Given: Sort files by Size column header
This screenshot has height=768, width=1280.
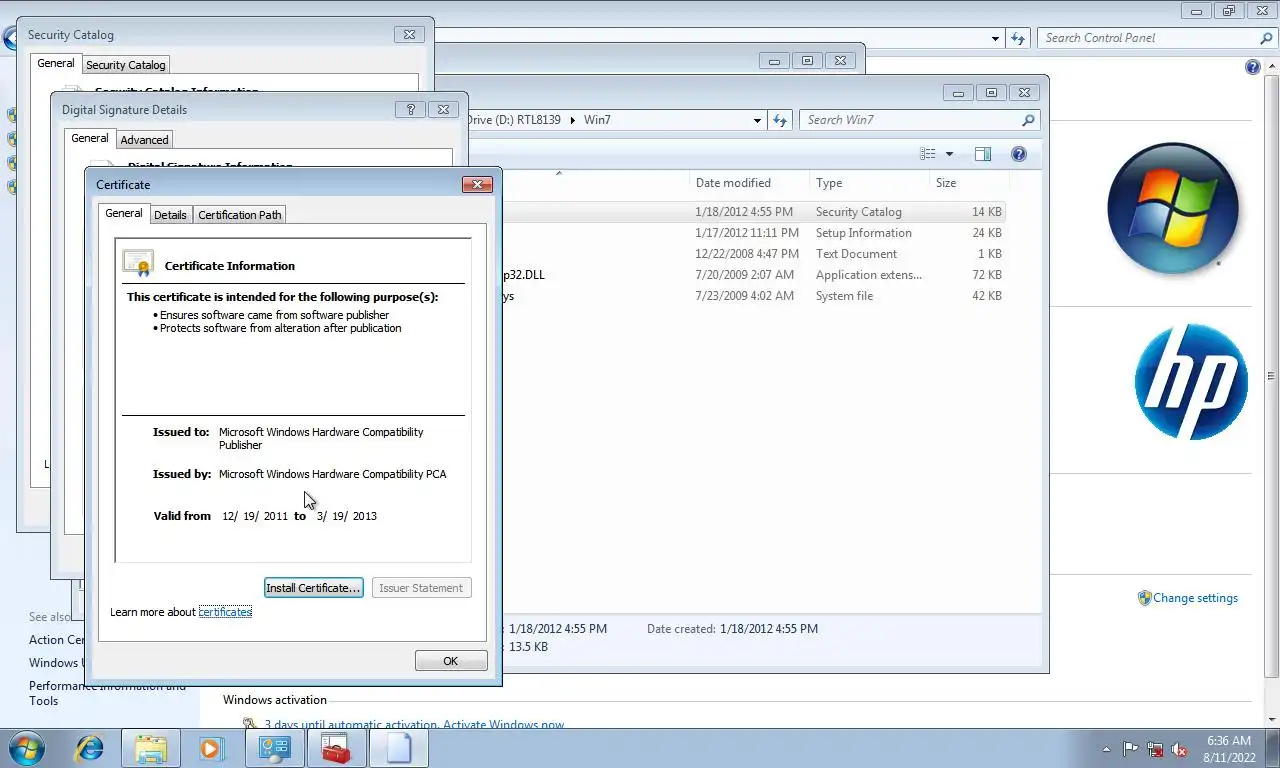Looking at the screenshot, I should (968, 183).
